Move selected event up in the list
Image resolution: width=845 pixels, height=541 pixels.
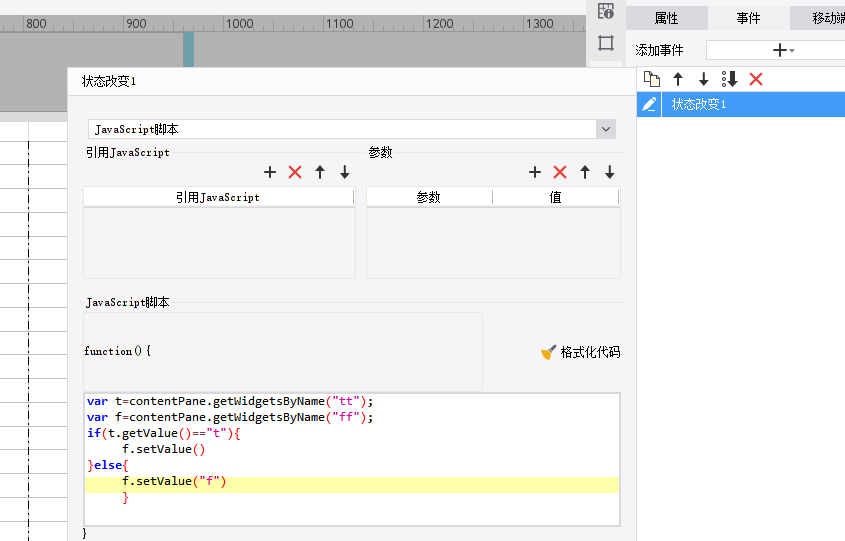click(x=678, y=79)
